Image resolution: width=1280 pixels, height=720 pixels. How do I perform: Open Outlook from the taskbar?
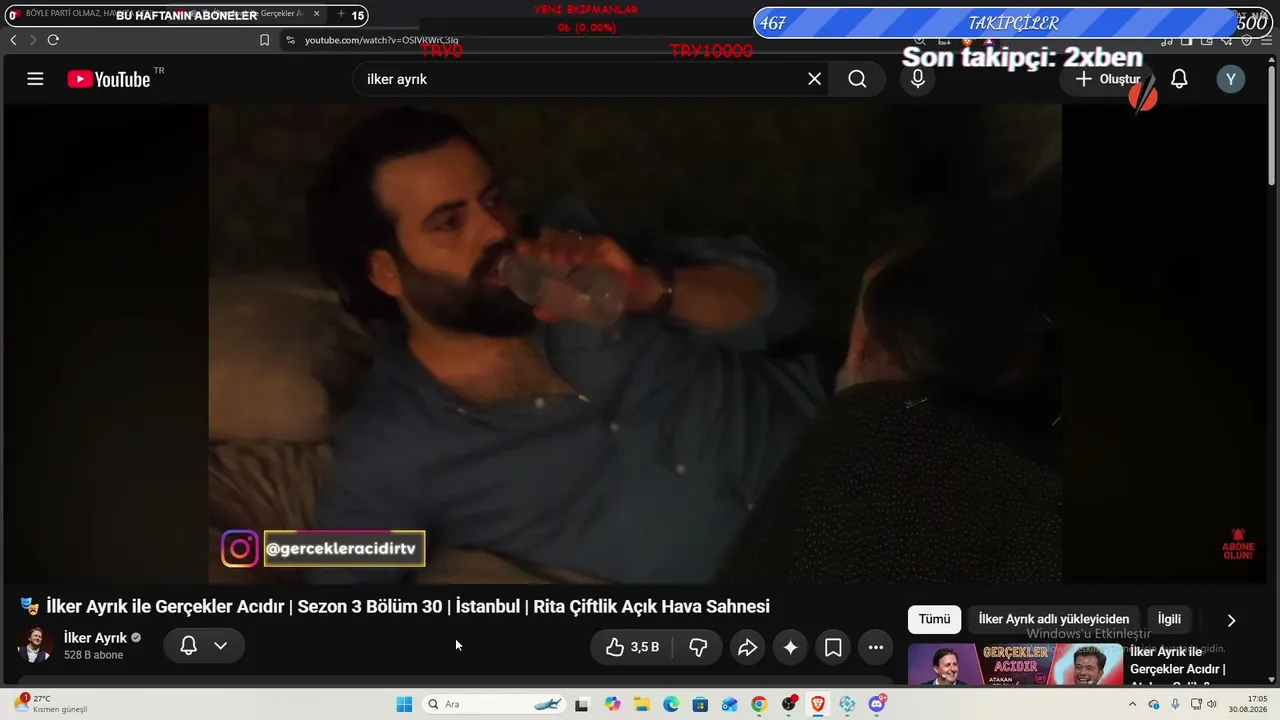[729, 704]
